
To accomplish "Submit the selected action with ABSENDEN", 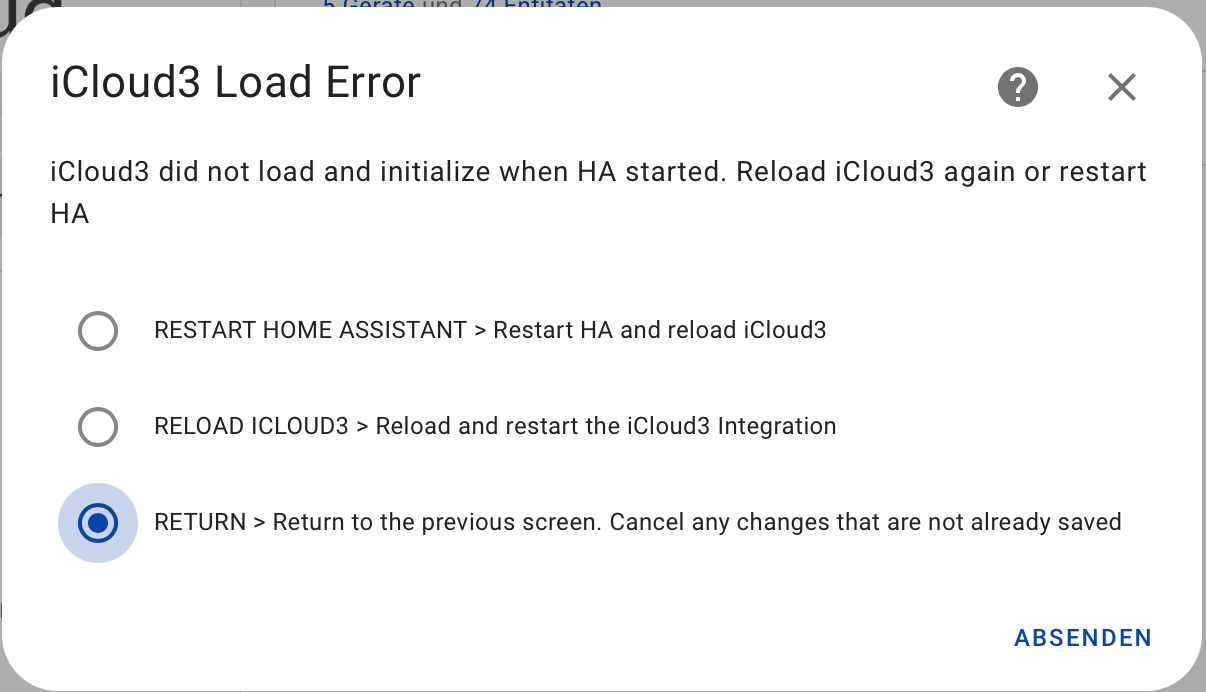I will point(1082,637).
